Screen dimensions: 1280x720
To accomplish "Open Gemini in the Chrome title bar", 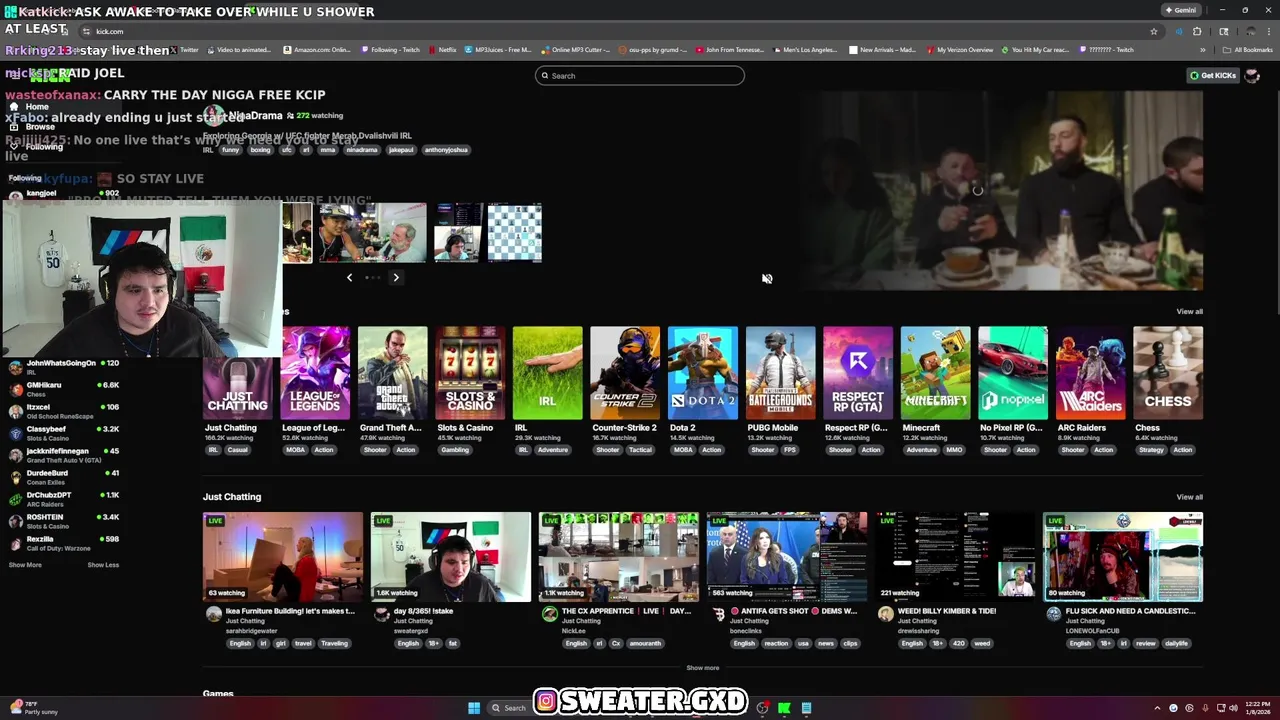I will [1181, 10].
